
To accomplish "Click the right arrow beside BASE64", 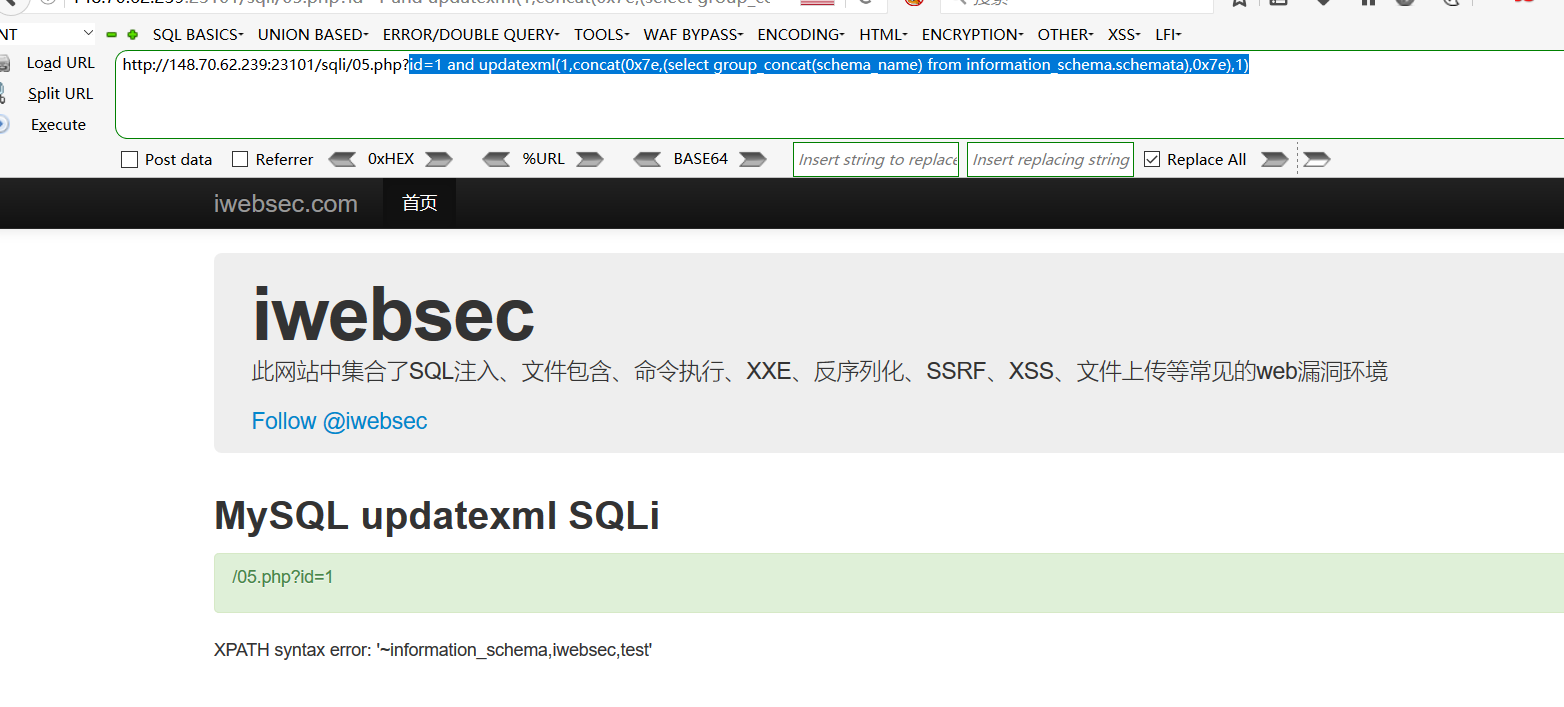I will click(753, 159).
